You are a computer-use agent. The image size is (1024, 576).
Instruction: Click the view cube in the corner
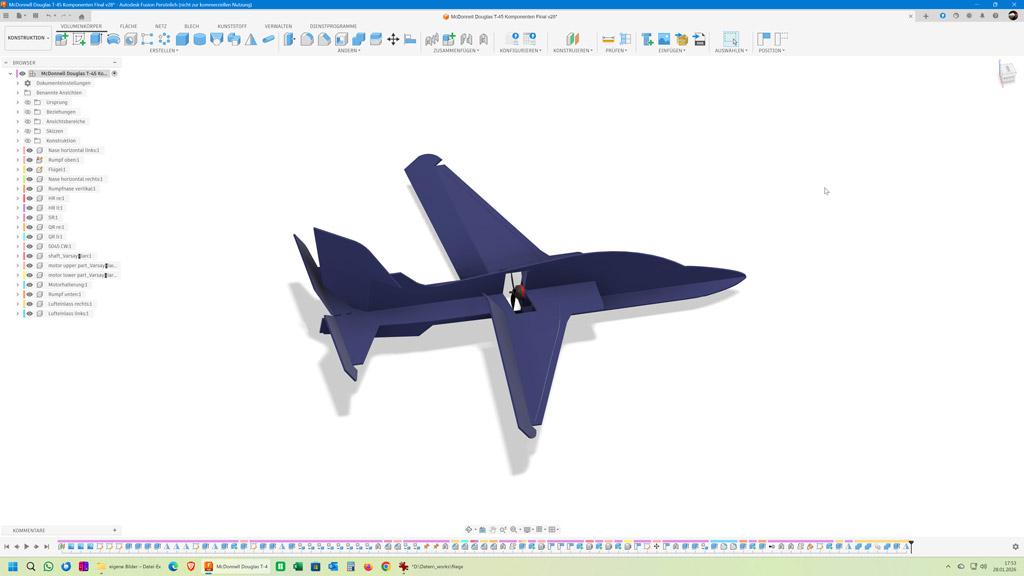click(x=1007, y=73)
